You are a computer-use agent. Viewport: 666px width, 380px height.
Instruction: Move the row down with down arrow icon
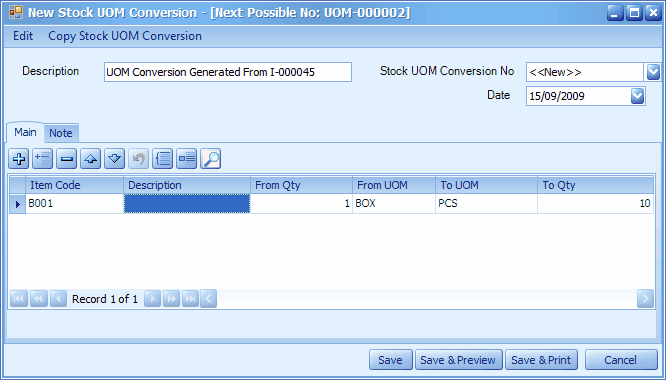[114, 159]
